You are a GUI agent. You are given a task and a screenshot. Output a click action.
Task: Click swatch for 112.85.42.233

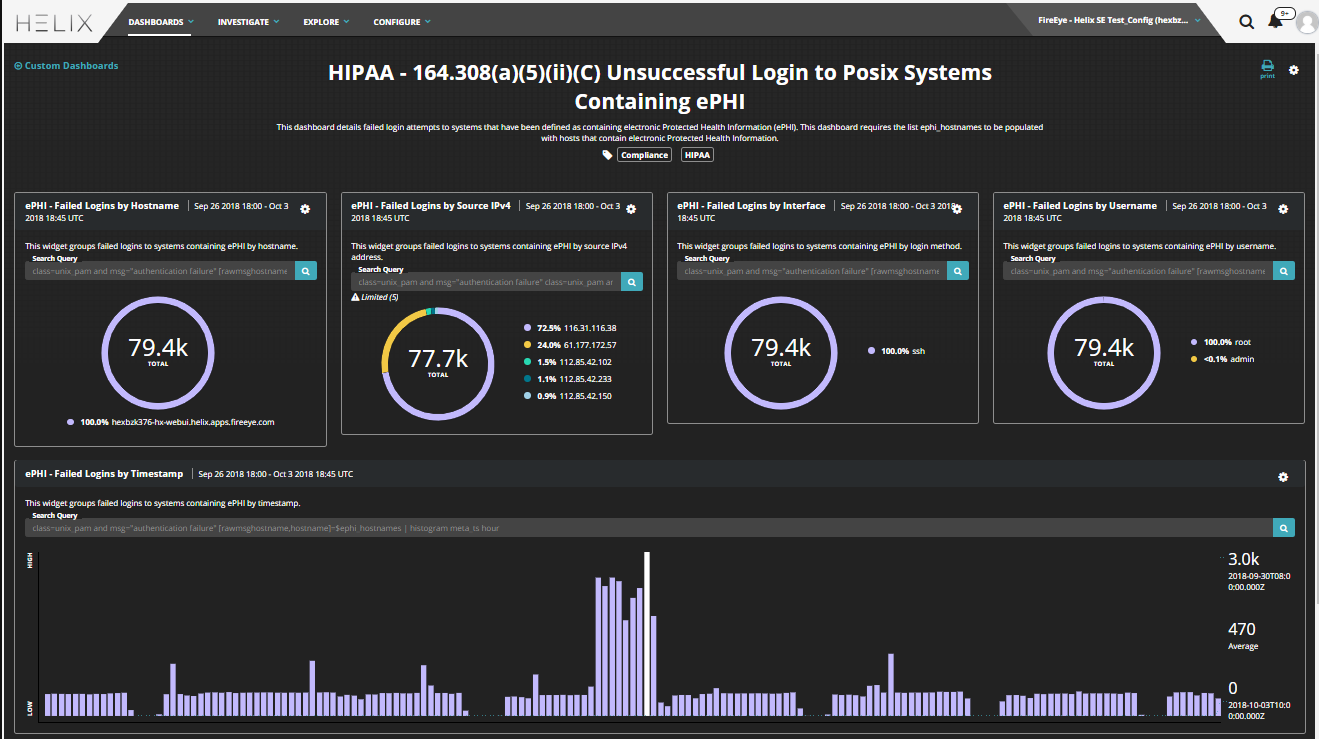pyautogui.click(x=526, y=379)
